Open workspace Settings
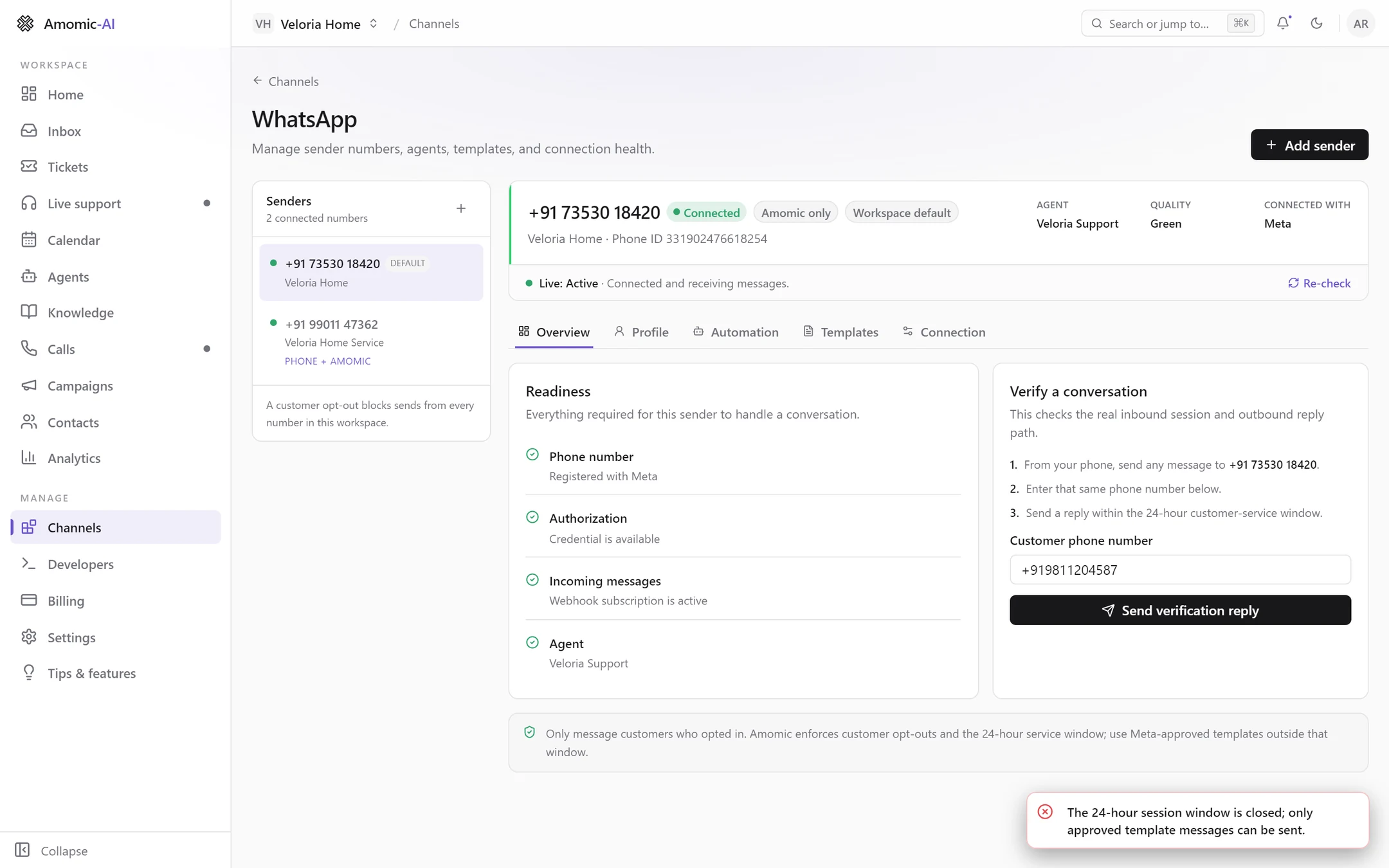 [116, 637]
